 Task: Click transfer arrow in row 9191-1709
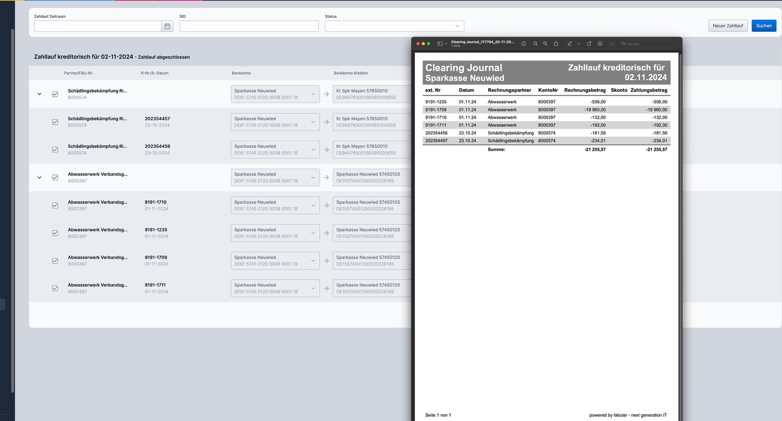coord(326,260)
